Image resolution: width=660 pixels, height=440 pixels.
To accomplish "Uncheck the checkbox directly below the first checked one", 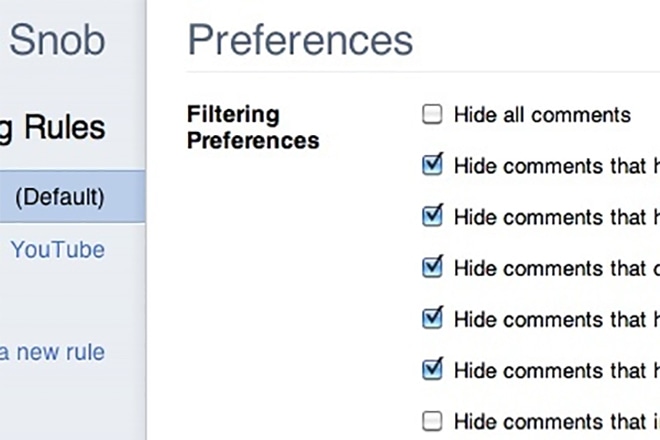I will pos(432,216).
